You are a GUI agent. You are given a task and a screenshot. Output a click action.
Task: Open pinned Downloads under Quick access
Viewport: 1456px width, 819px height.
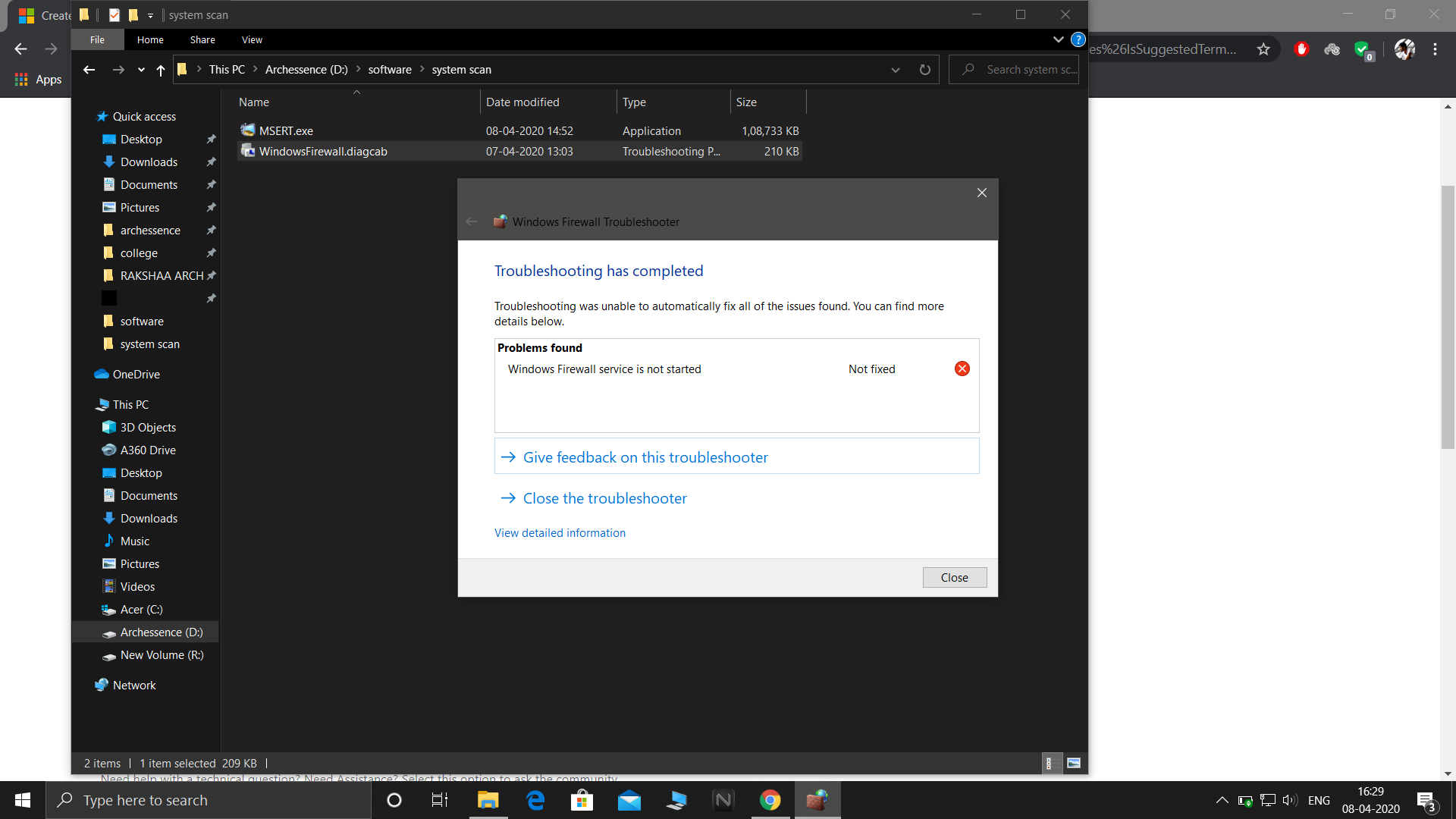pos(149,162)
